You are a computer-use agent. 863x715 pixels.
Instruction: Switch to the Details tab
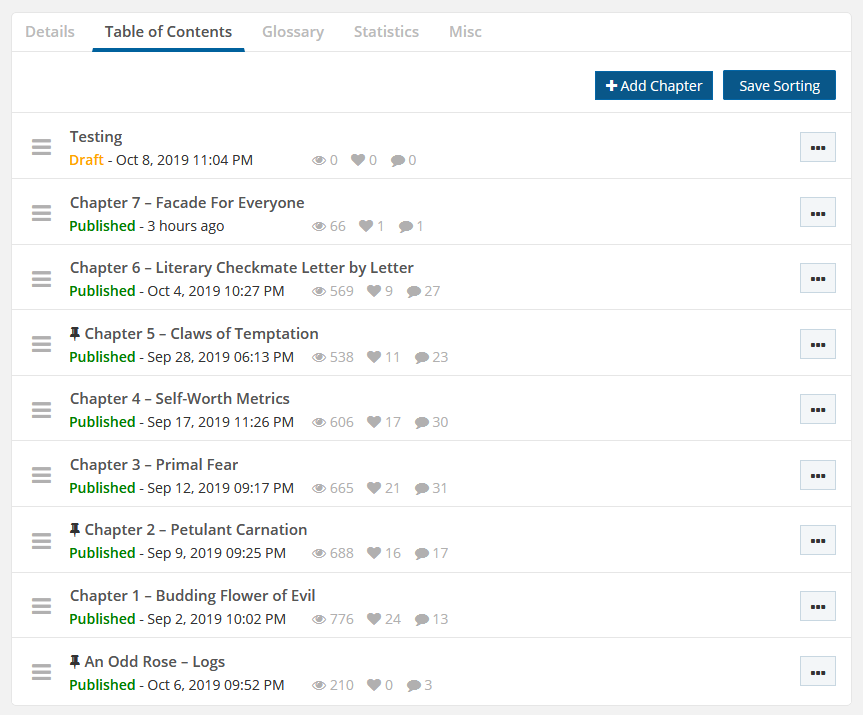[50, 32]
